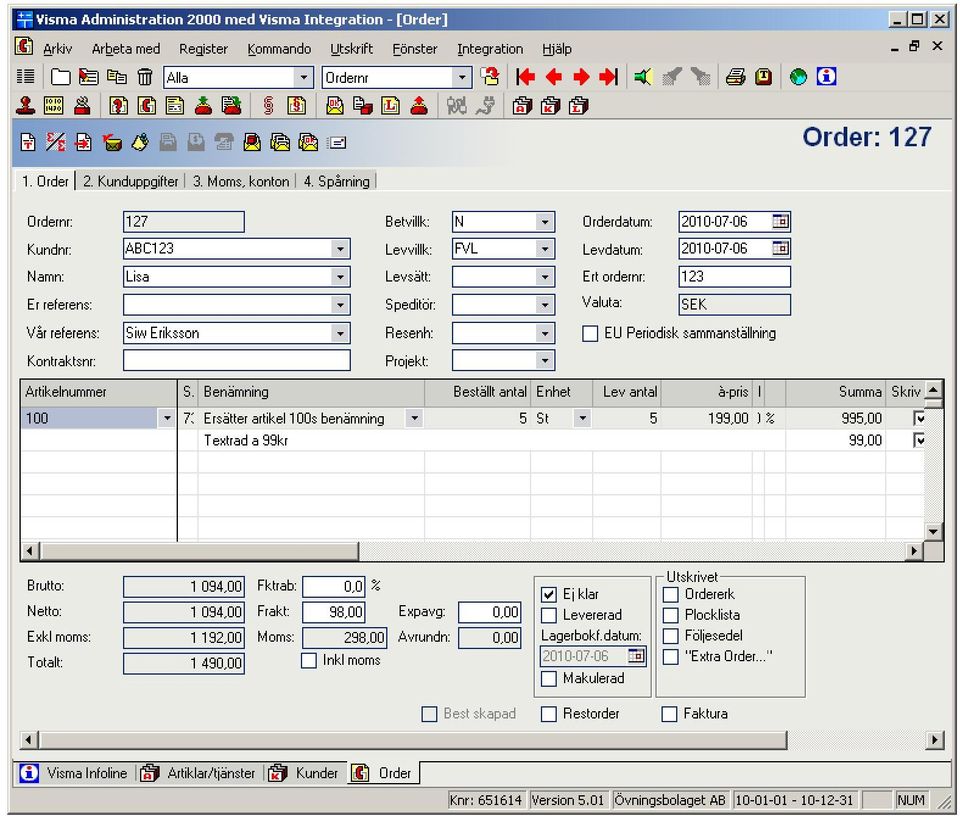Click the brown book icon with letter T
Image resolution: width=960 pixels, height=816 pixels.
763,77
